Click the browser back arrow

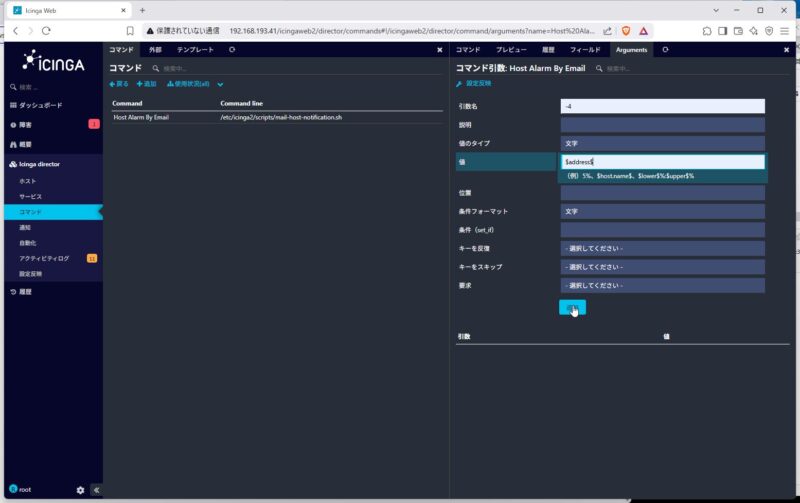[16, 31]
